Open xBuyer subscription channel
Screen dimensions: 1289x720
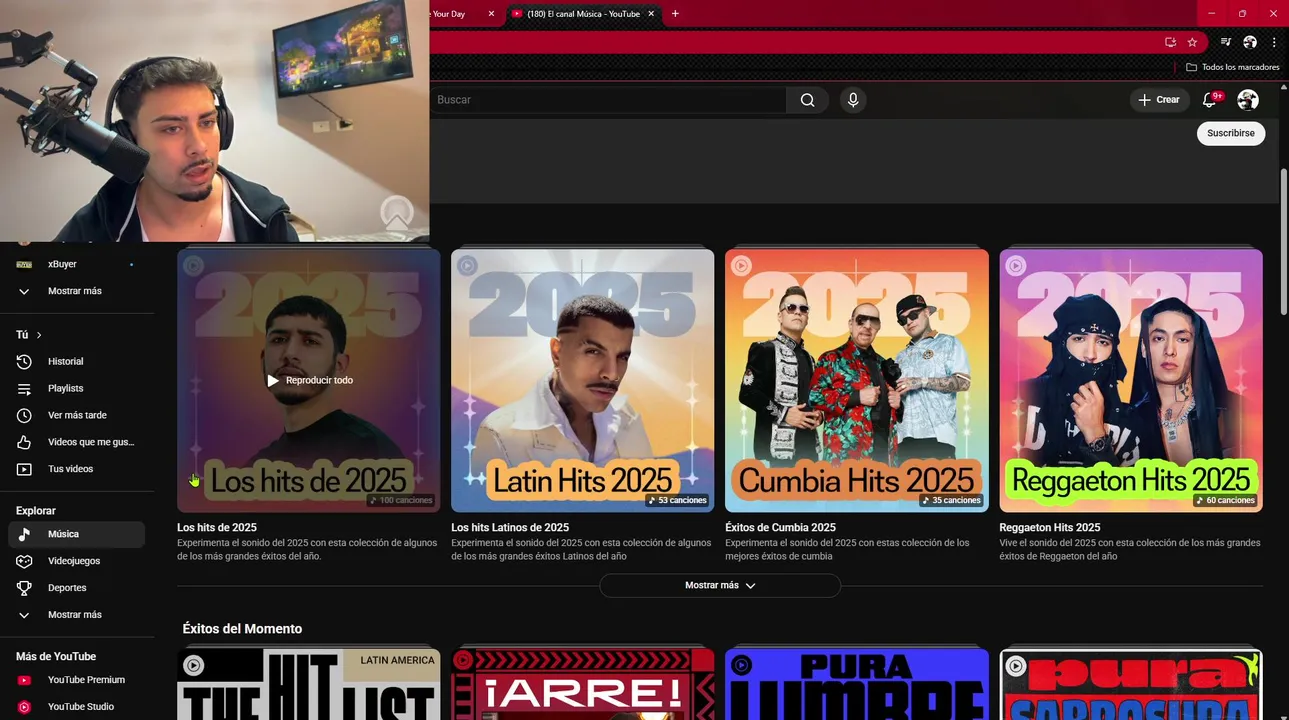coord(76,264)
